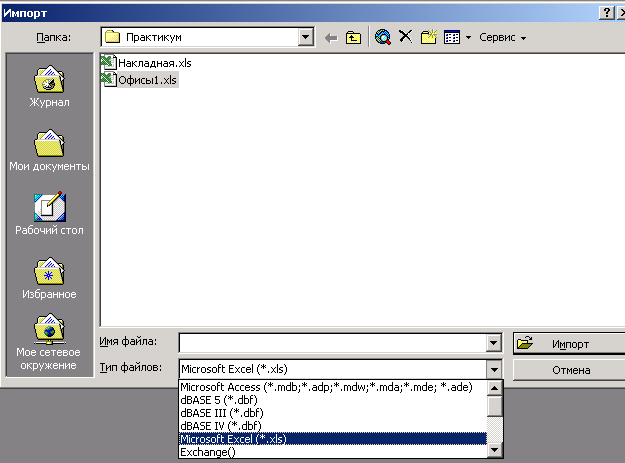This screenshot has height=463, width=625.
Task: Go to Рабочий стол
Action: click(49, 214)
